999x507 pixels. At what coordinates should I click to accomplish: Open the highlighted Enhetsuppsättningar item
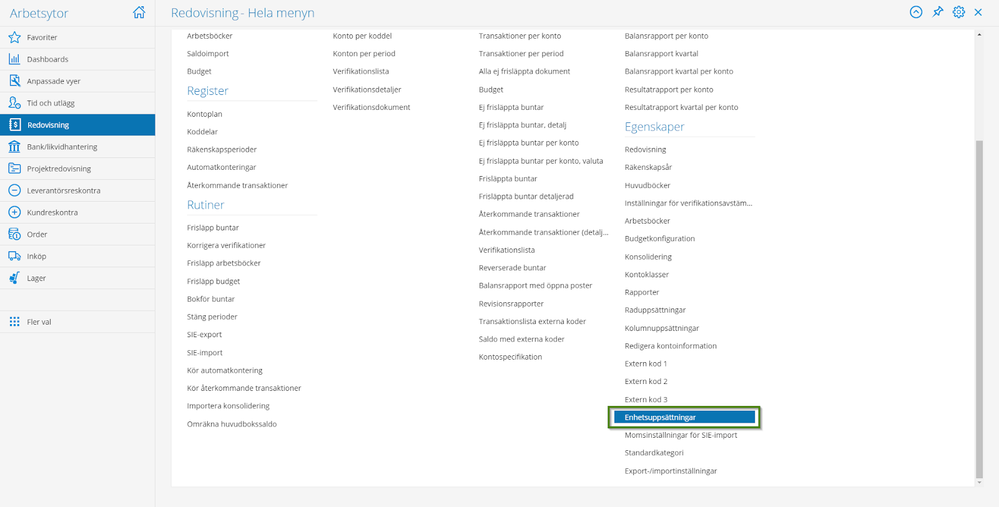(x=684, y=417)
